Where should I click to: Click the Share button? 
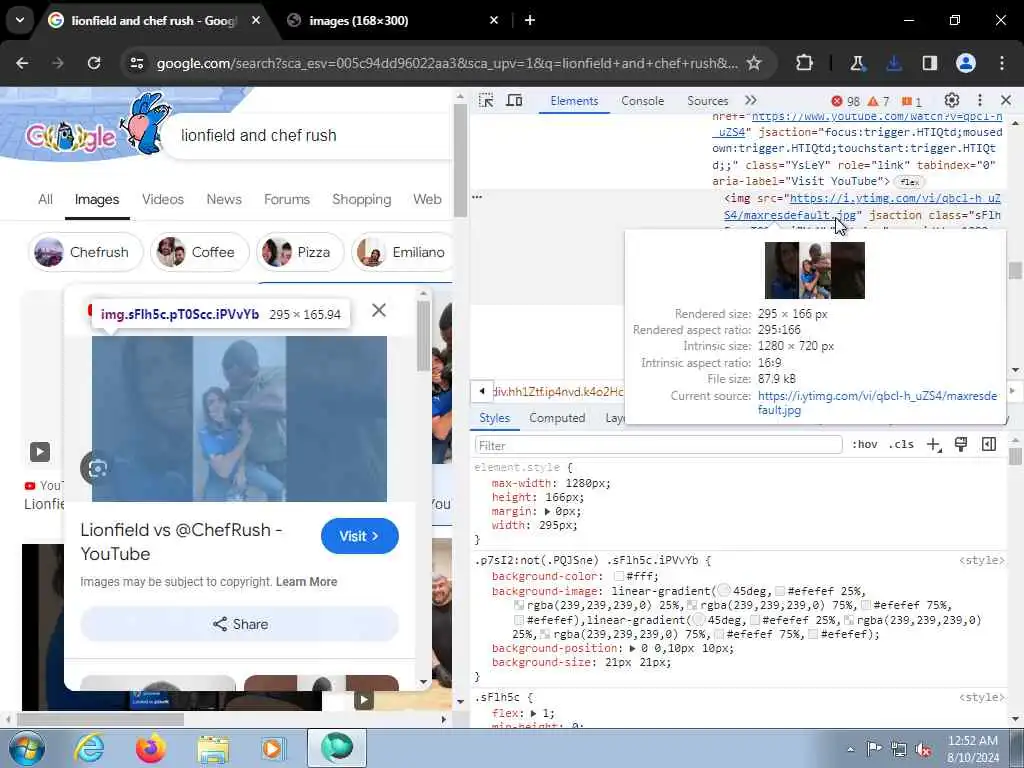point(240,624)
